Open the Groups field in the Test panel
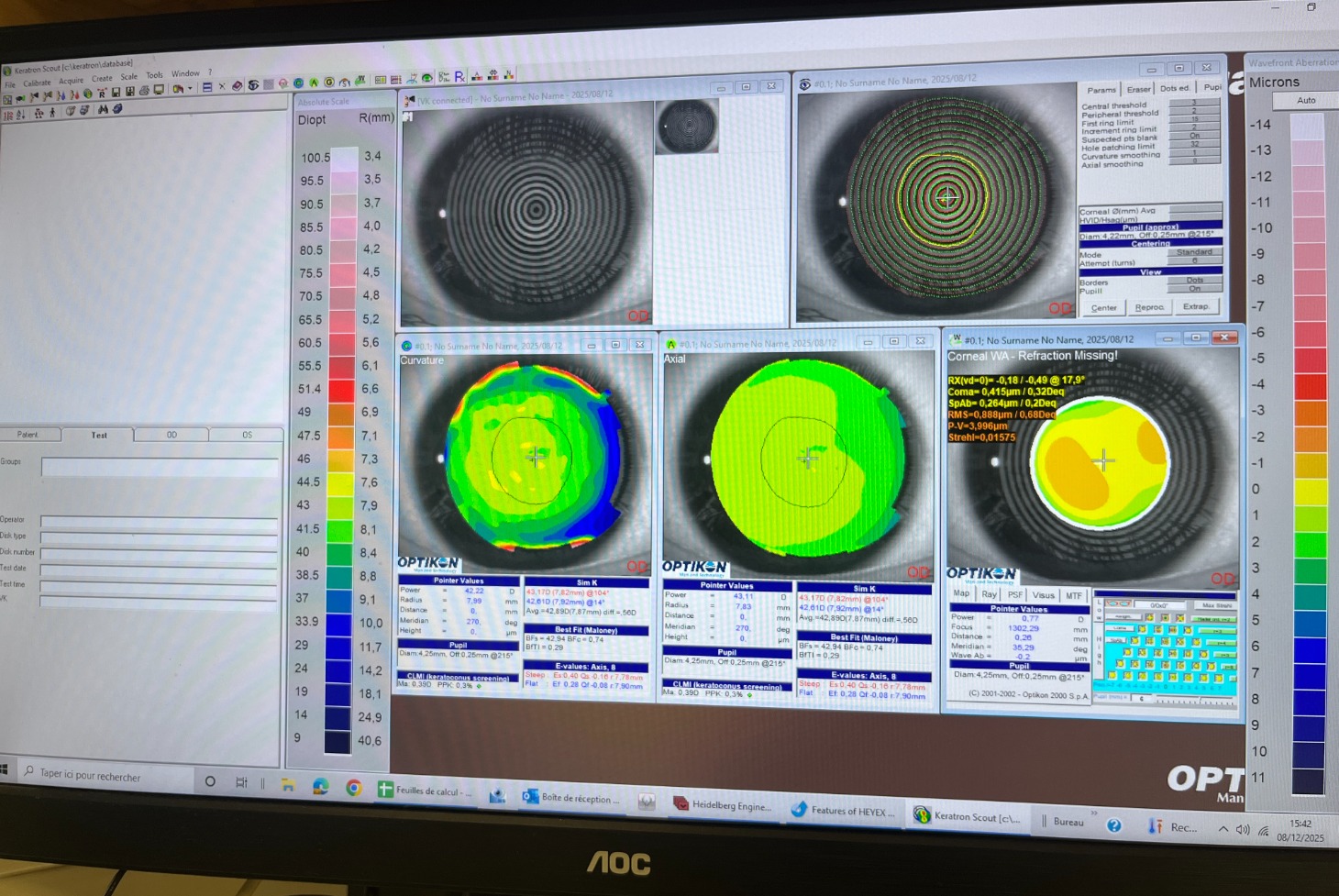The image size is (1339, 896). (x=160, y=468)
